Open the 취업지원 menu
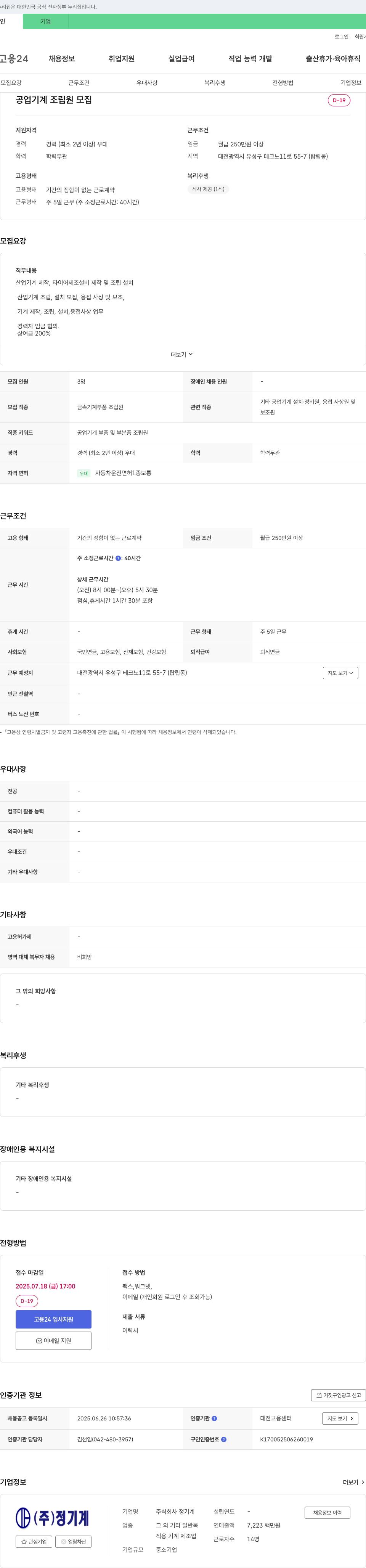The width and height of the screenshot is (366, 1568). coord(121,58)
